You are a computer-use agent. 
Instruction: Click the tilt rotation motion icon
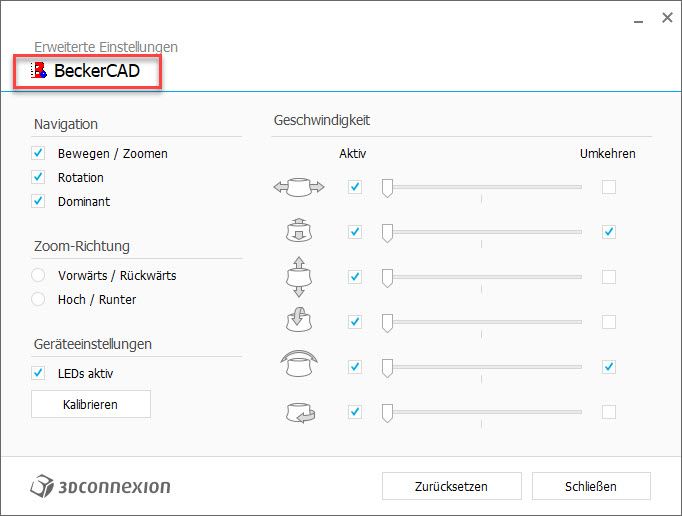(299, 320)
